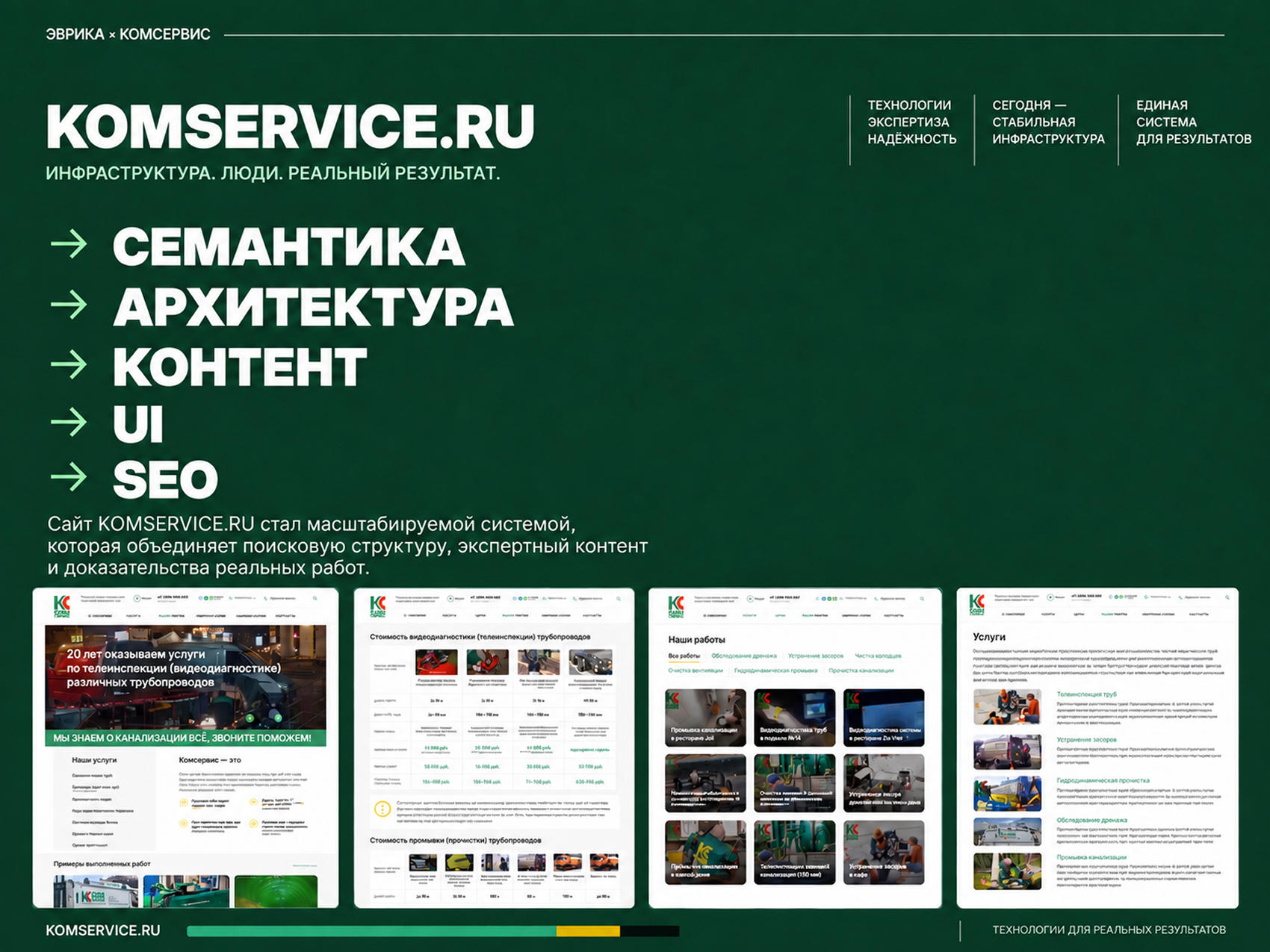The height and width of the screenshot is (952, 1270).
Task: Click the ТЕХНОЛОГИИ ЭКСПЕРТИЗА НАДЁЖНОСТЬ text block
Action: click(x=911, y=122)
